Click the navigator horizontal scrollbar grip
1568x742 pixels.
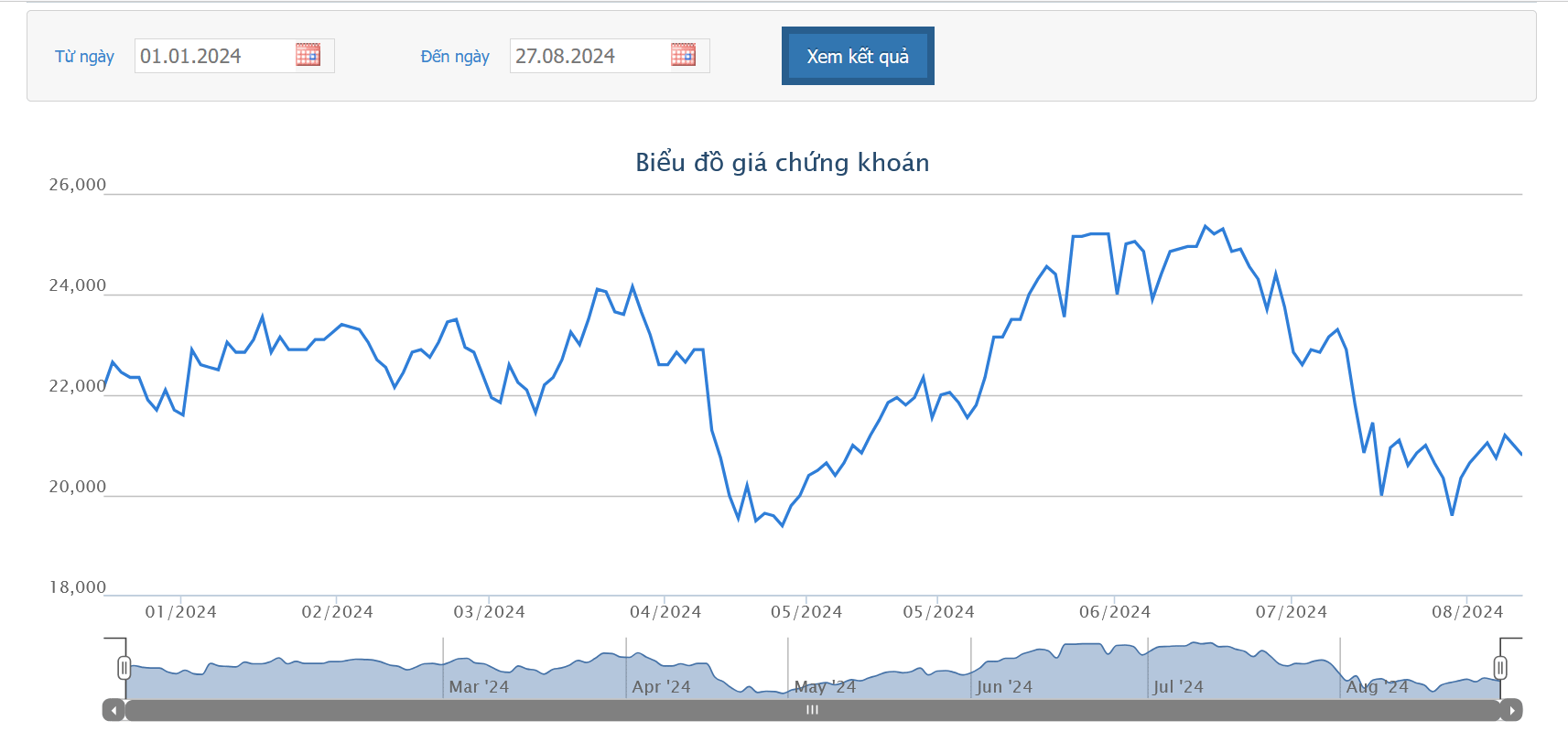click(812, 710)
